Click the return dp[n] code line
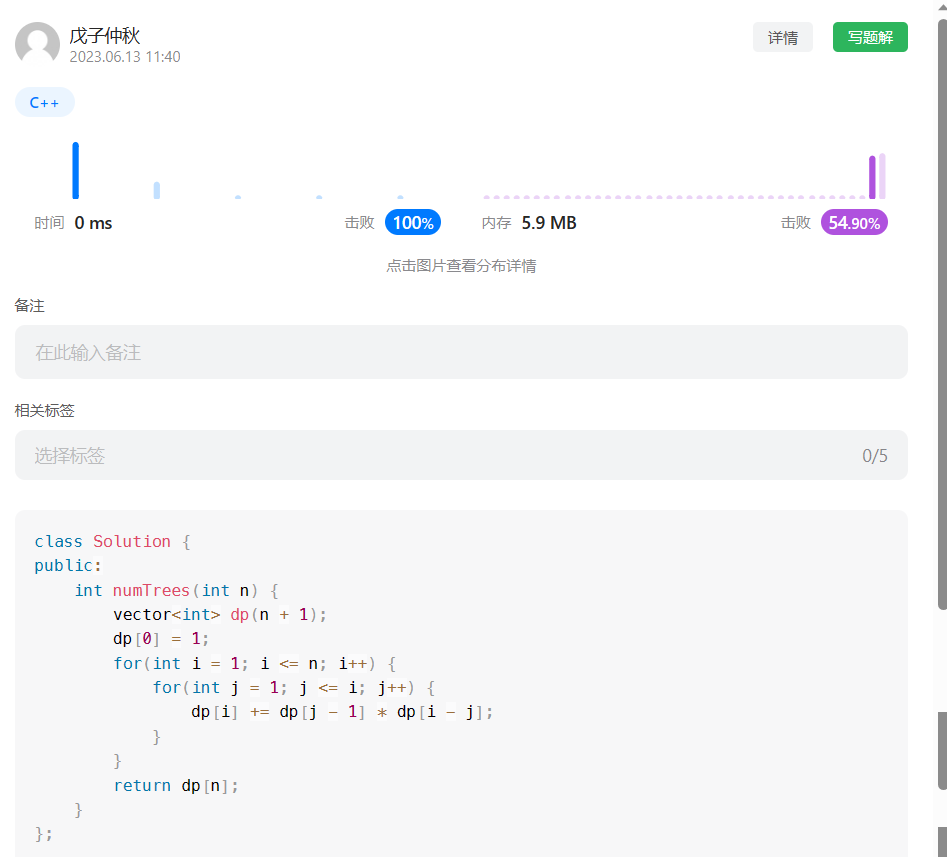This screenshot has height=857, width=947. click(x=176, y=785)
